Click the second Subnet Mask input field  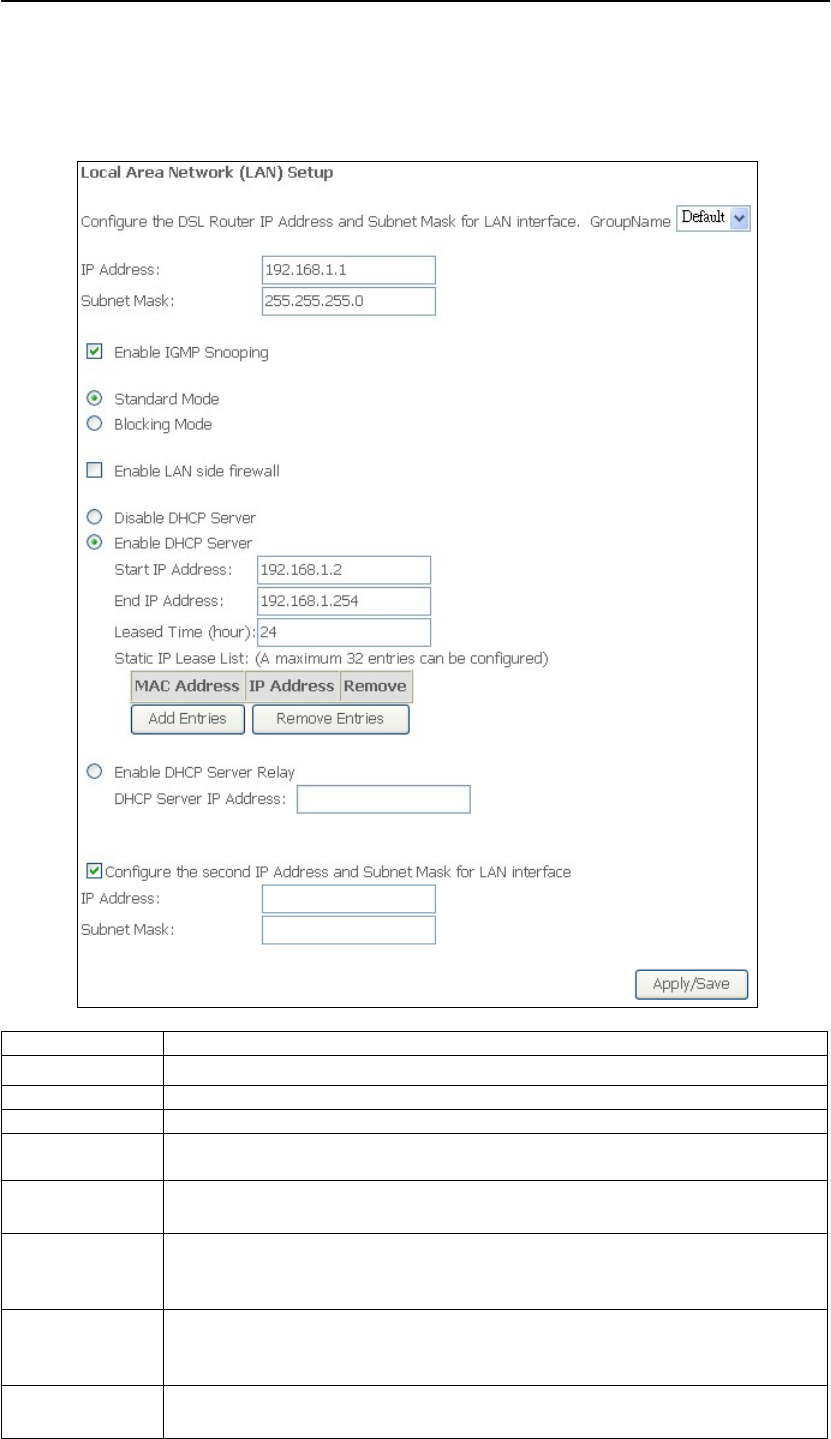pos(348,930)
